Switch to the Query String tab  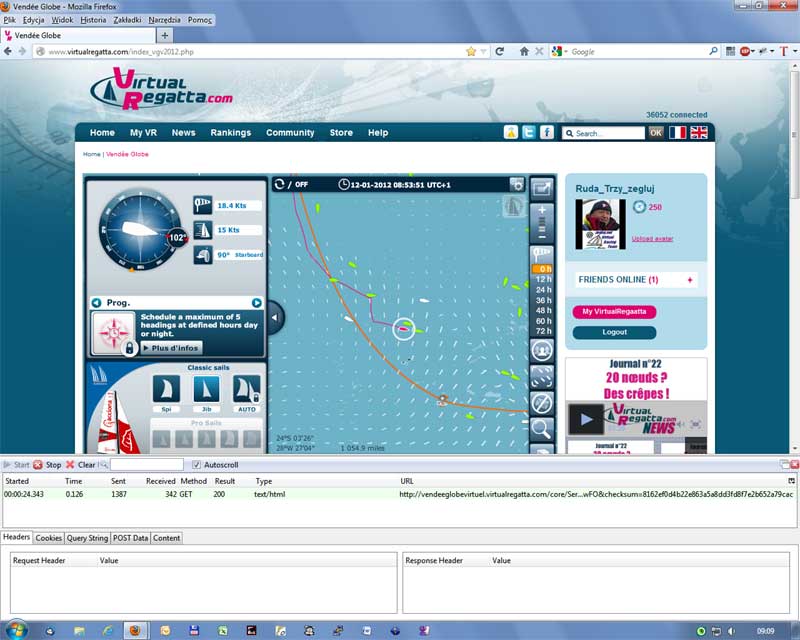87,538
